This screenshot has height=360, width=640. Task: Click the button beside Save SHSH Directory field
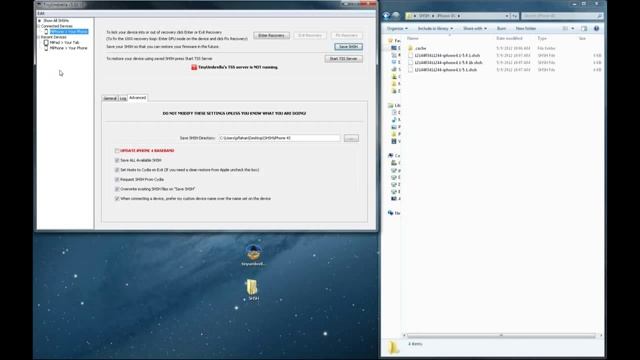click(x=351, y=138)
